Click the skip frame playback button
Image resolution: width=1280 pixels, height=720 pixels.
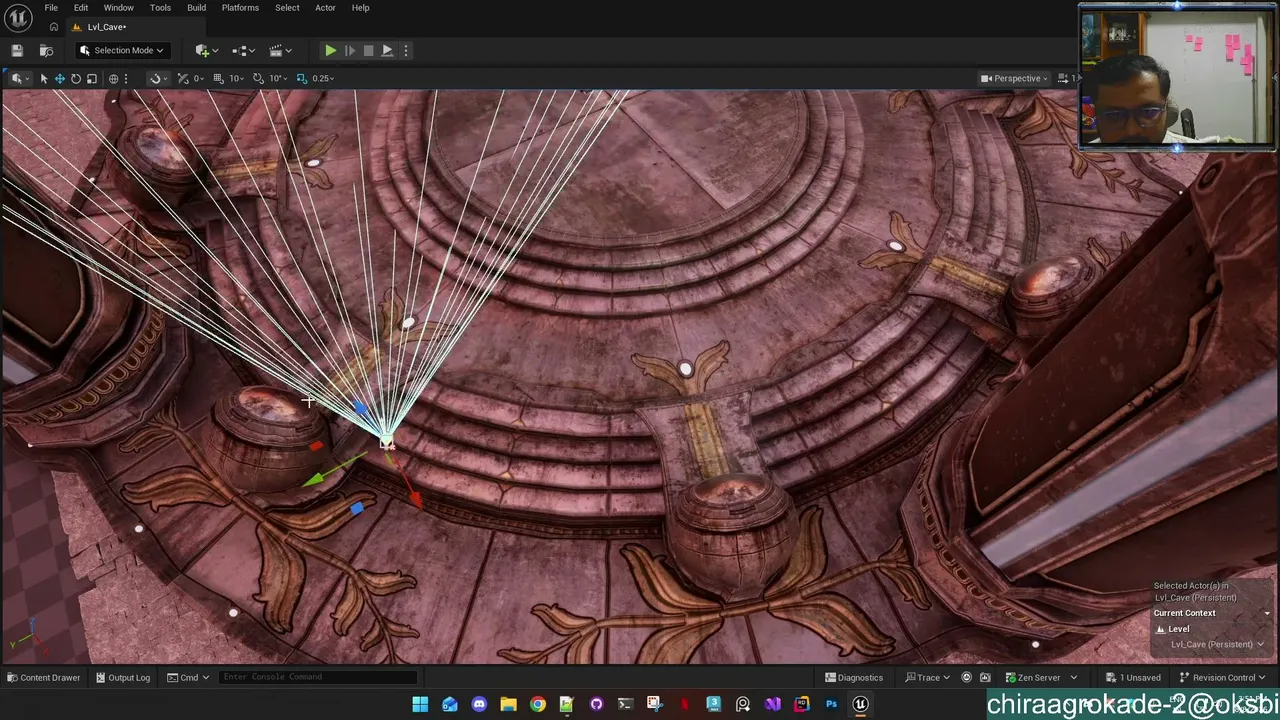pyautogui.click(x=349, y=50)
